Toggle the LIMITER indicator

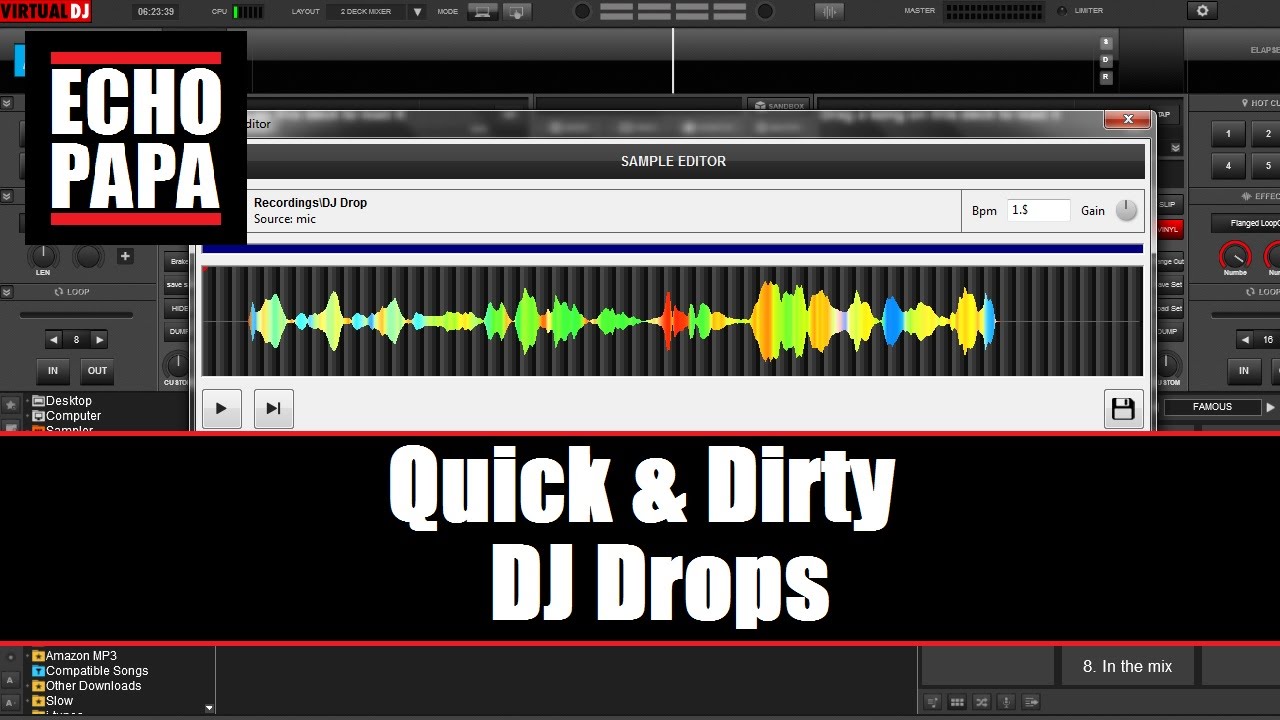coord(1061,11)
